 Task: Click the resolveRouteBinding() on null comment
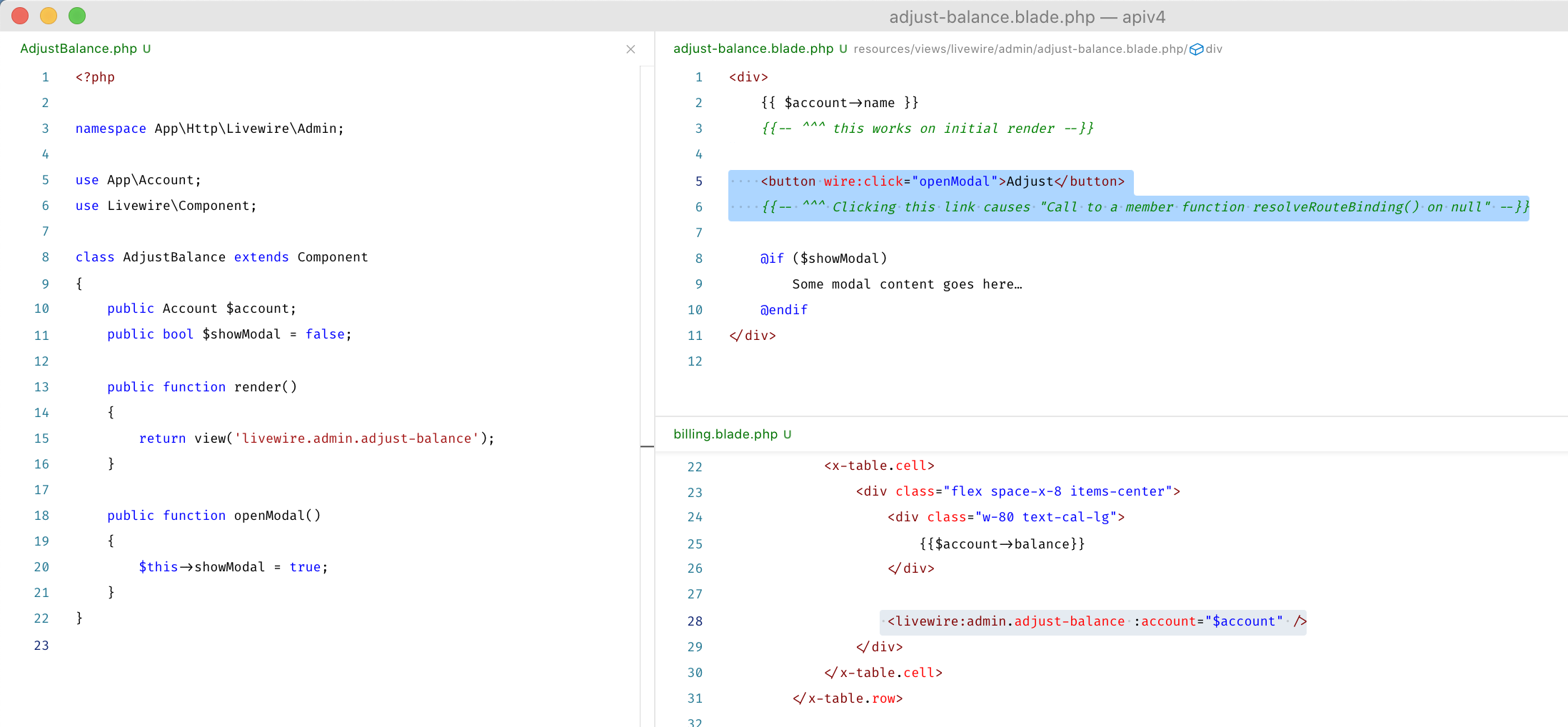tap(1145, 207)
